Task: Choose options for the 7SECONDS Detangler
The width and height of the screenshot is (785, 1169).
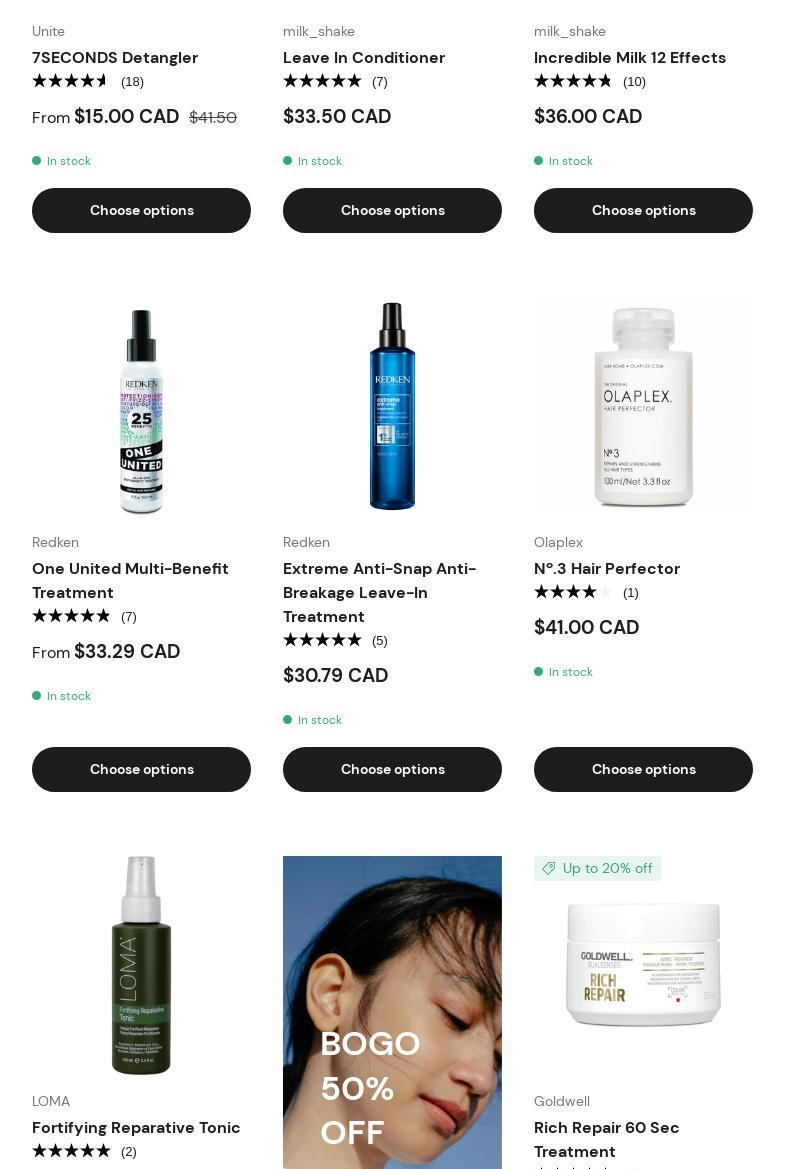Action: [x=142, y=210]
